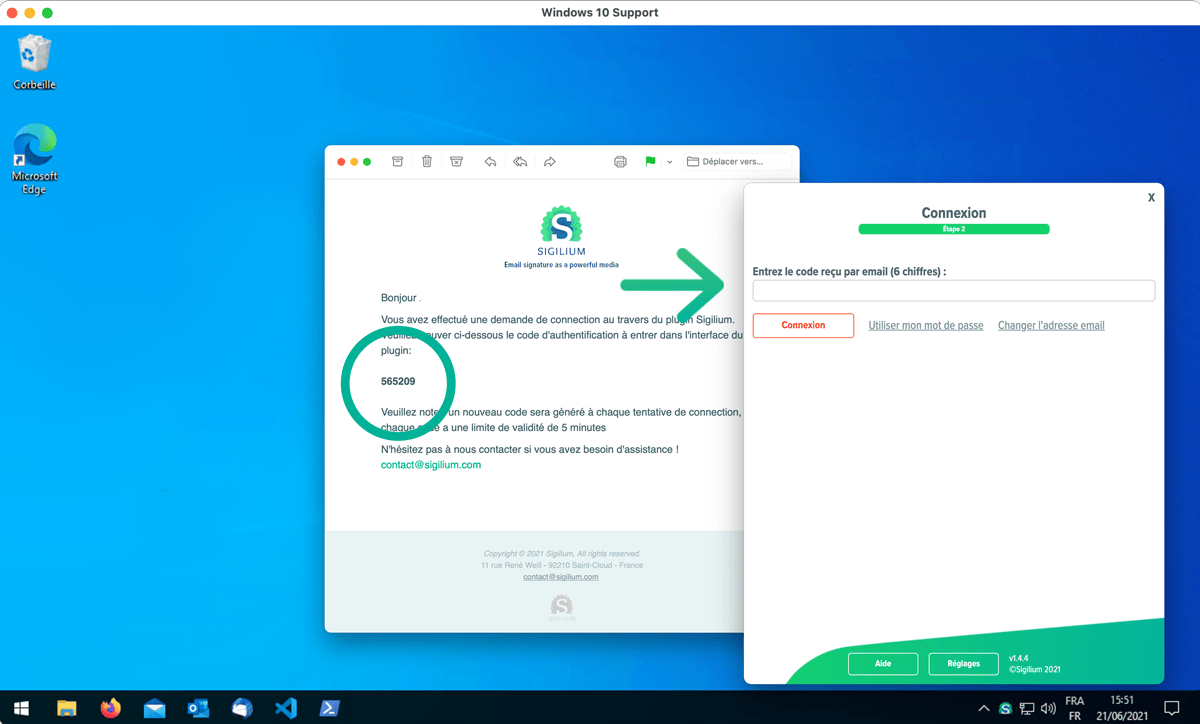Print the email using the printer icon
Viewport: 1200px width, 724px height.
pyautogui.click(x=620, y=162)
